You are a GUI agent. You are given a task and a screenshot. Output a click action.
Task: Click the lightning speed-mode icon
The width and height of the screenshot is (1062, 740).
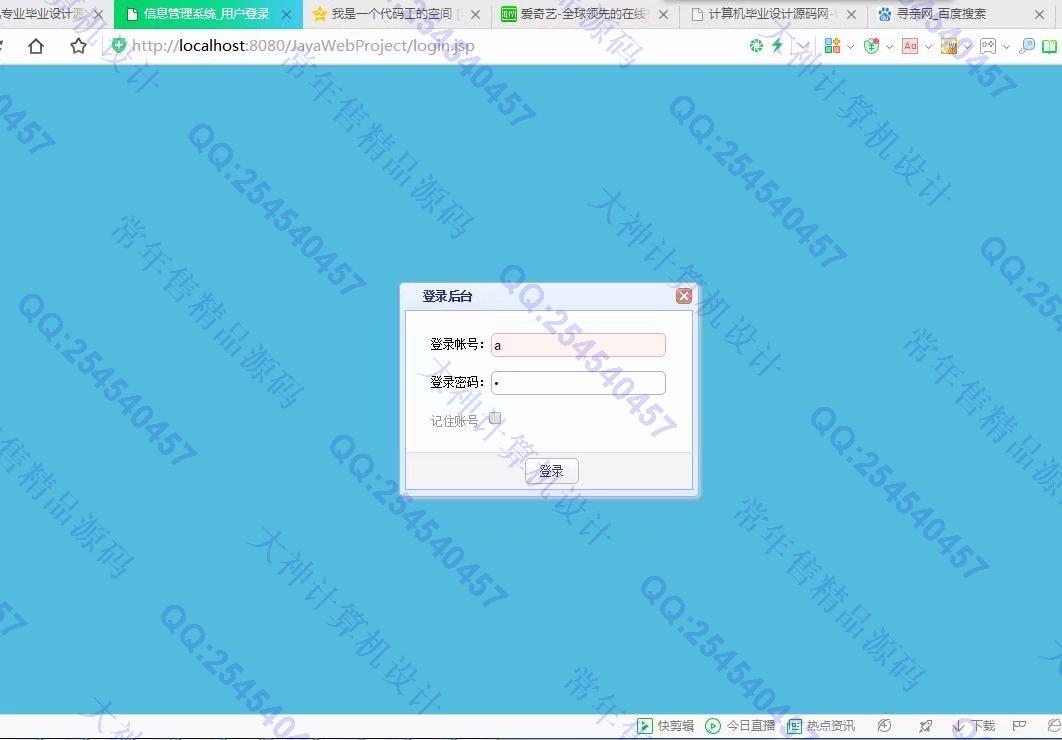pos(778,45)
